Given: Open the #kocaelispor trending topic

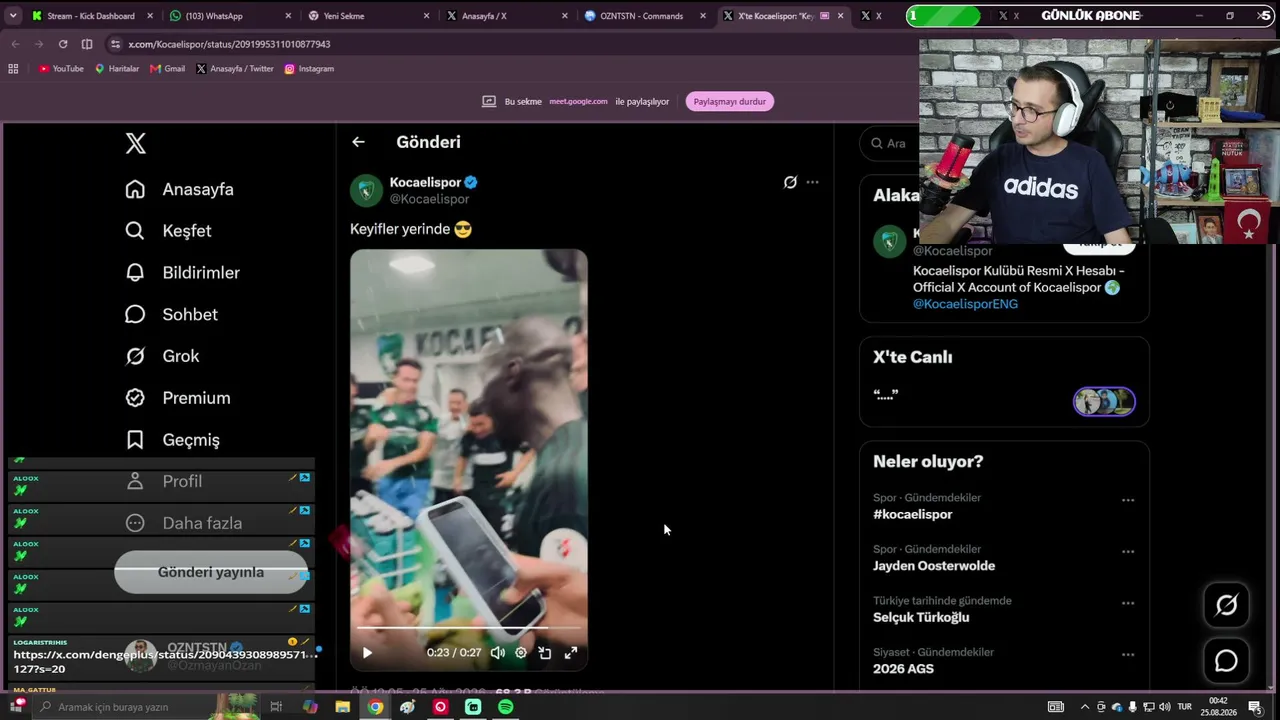Looking at the screenshot, I should 912,514.
